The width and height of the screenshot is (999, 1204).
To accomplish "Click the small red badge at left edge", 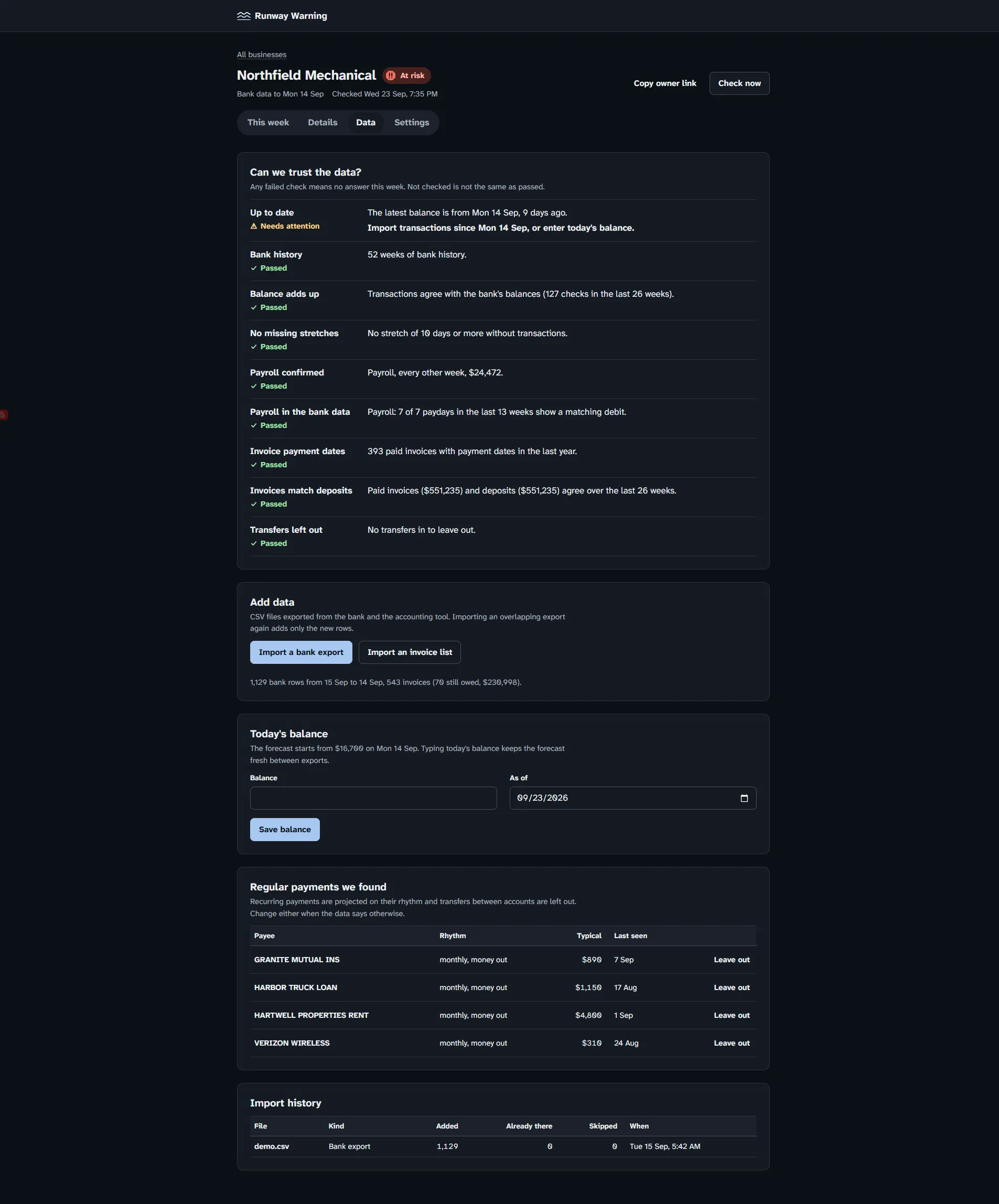I will pyautogui.click(x=4, y=414).
